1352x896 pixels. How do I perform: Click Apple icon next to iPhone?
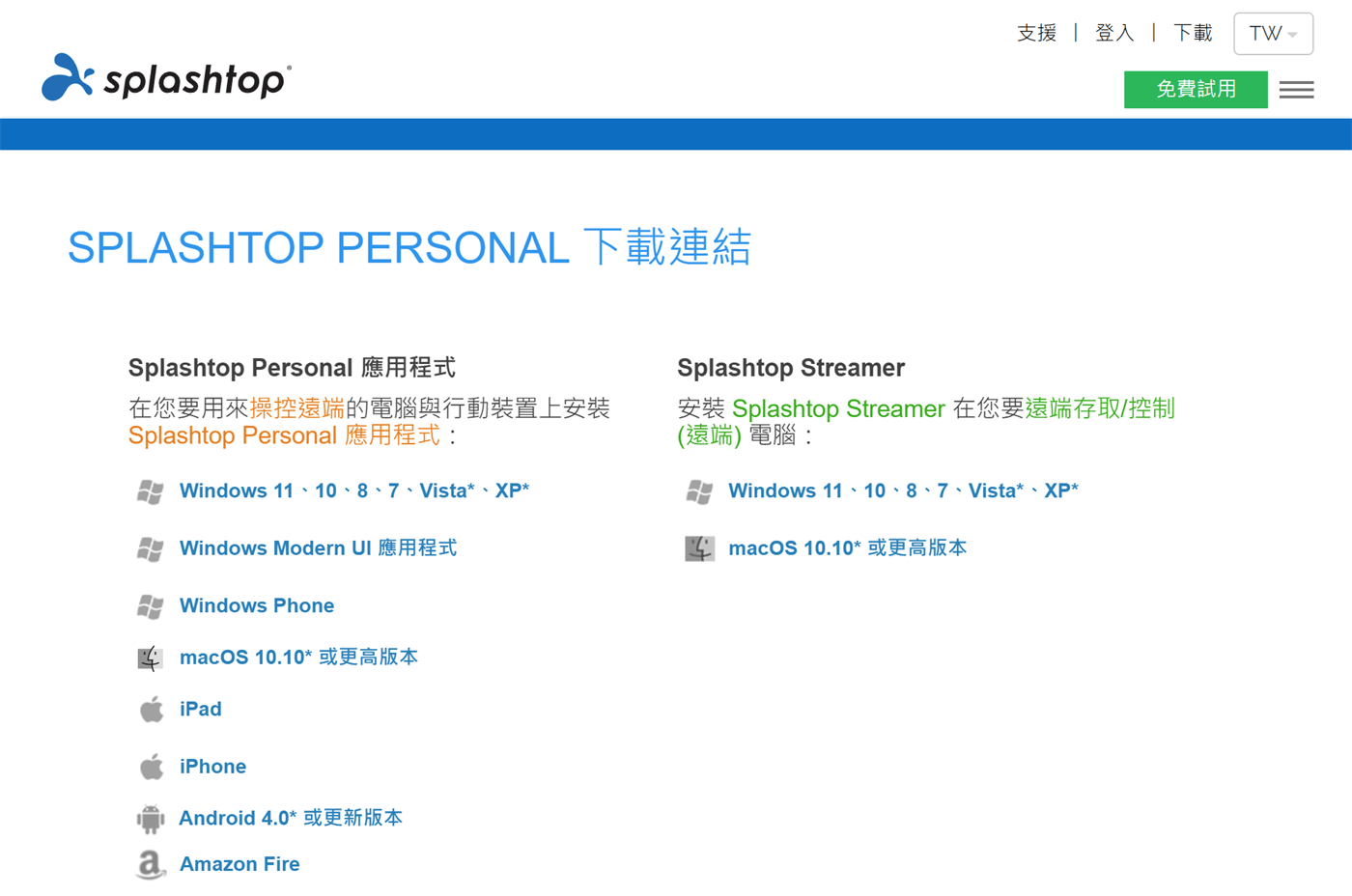click(151, 768)
